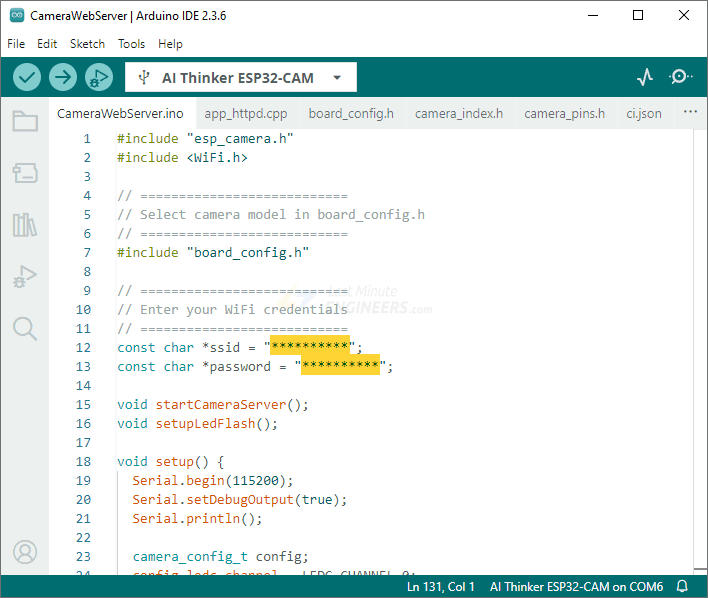Open the Tools menu
708x598 pixels.
tap(131, 44)
